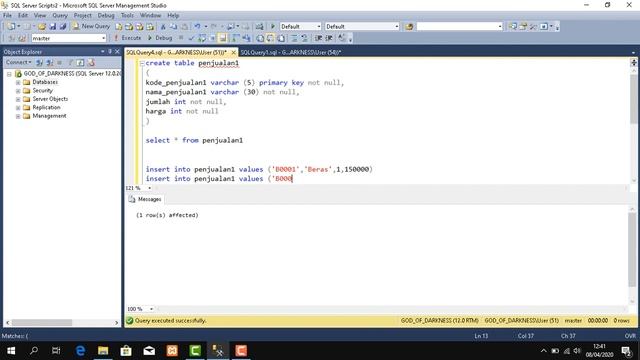Open File Explorer from the taskbar
Viewport: 640px width, 360px height.
103,351
